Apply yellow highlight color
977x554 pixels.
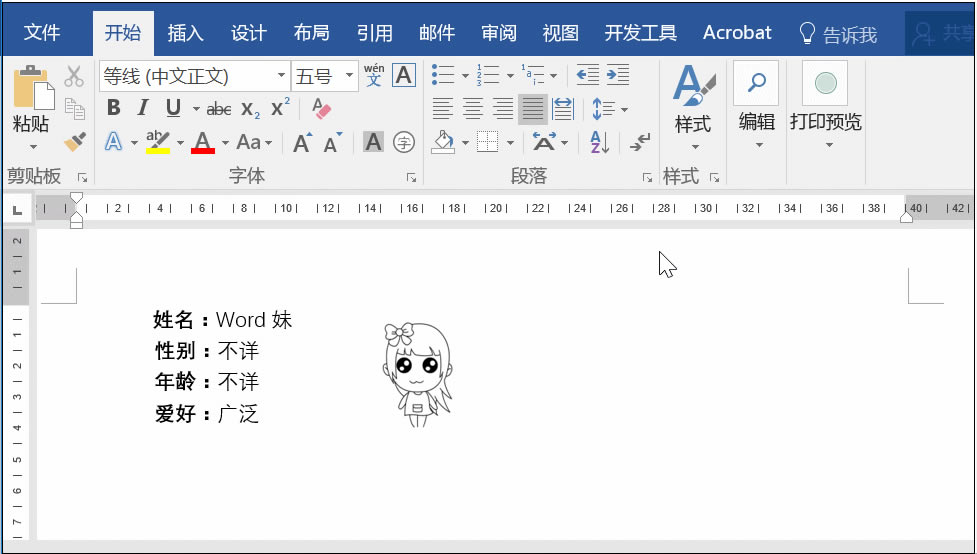(x=158, y=143)
